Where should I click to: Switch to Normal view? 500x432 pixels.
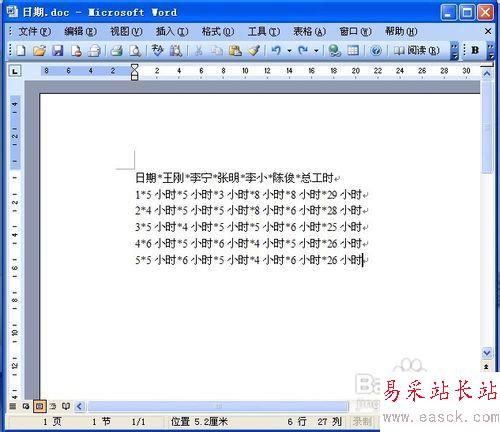click(x=13, y=406)
